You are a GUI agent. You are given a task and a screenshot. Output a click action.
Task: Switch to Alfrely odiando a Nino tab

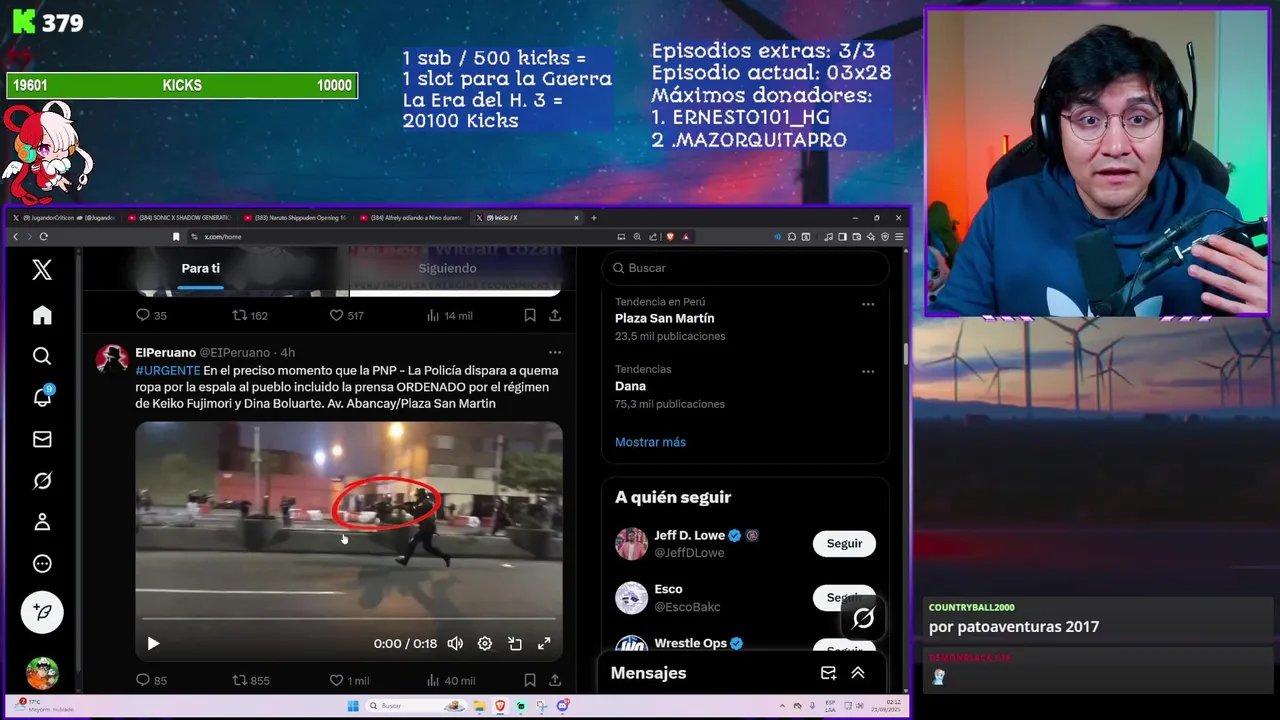click(x=412, y=217)
